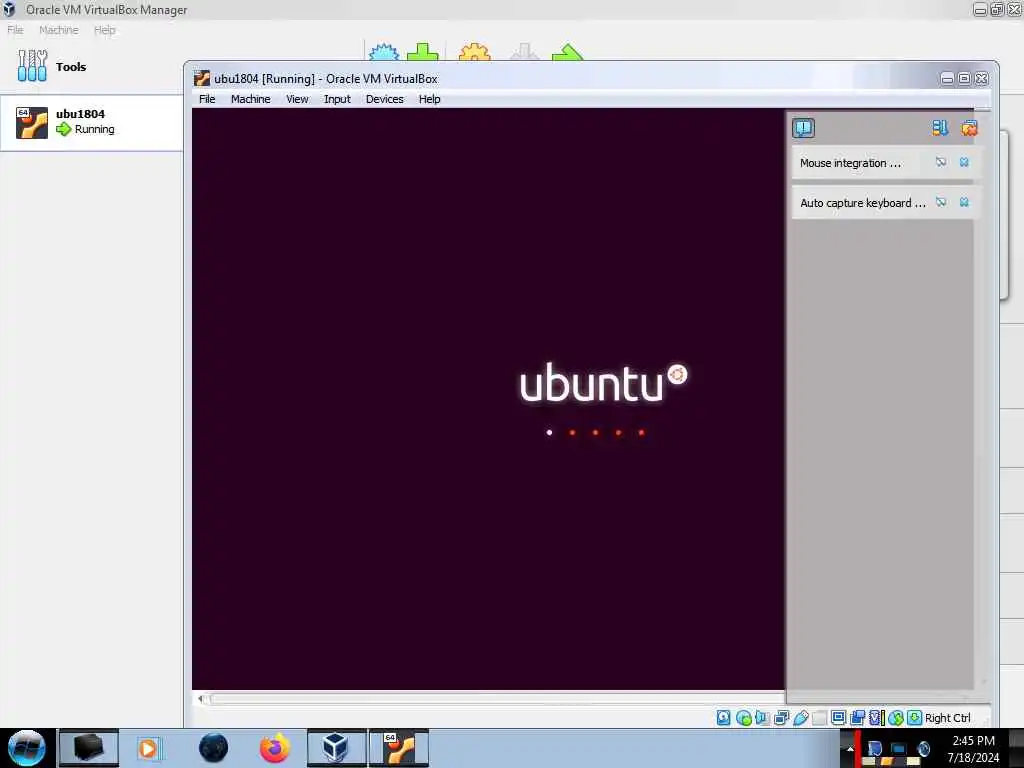Click the grayed Discard toolbar icon
Image resolution: width=1024 pixels, height=768 pixels.
click(524, 52)
